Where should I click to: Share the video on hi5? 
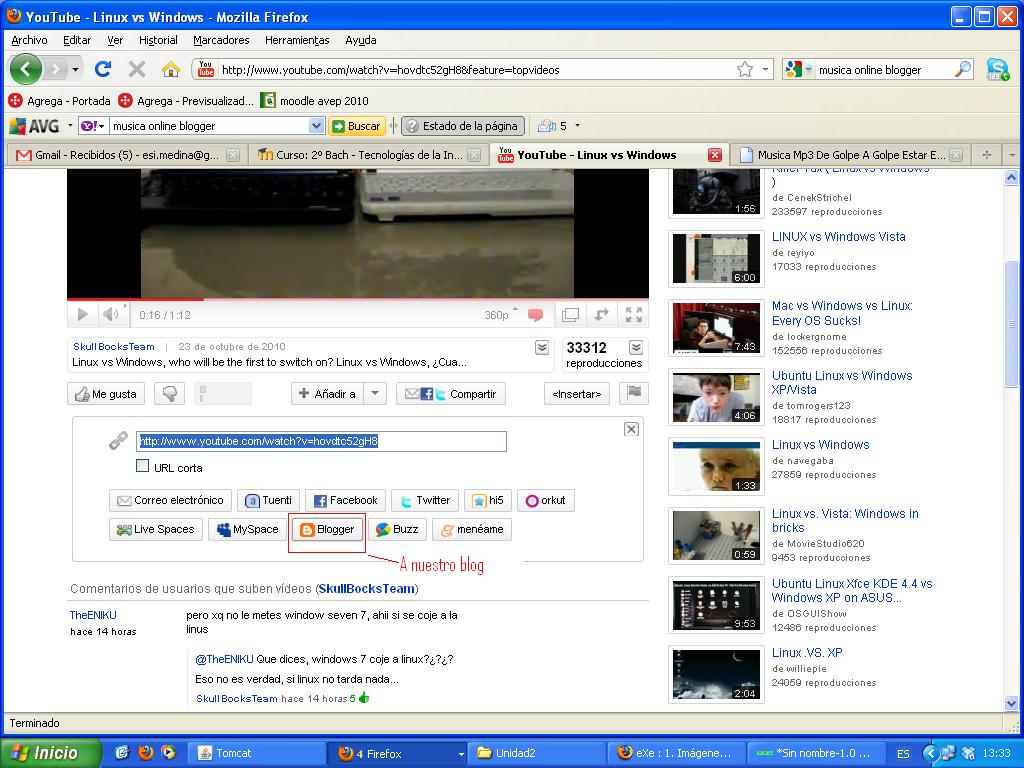click(488, 500)
